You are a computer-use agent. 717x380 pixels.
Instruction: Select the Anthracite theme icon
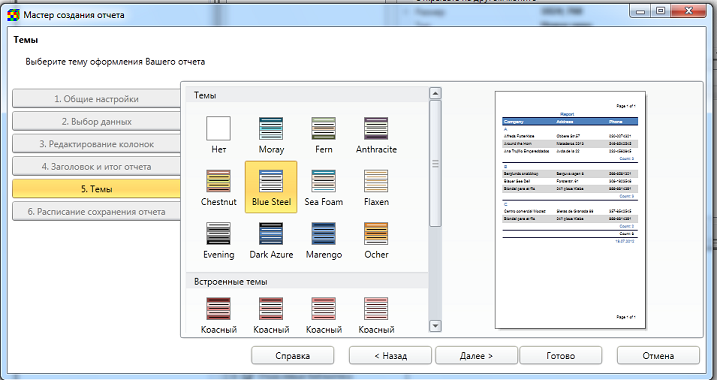(376, 128)
